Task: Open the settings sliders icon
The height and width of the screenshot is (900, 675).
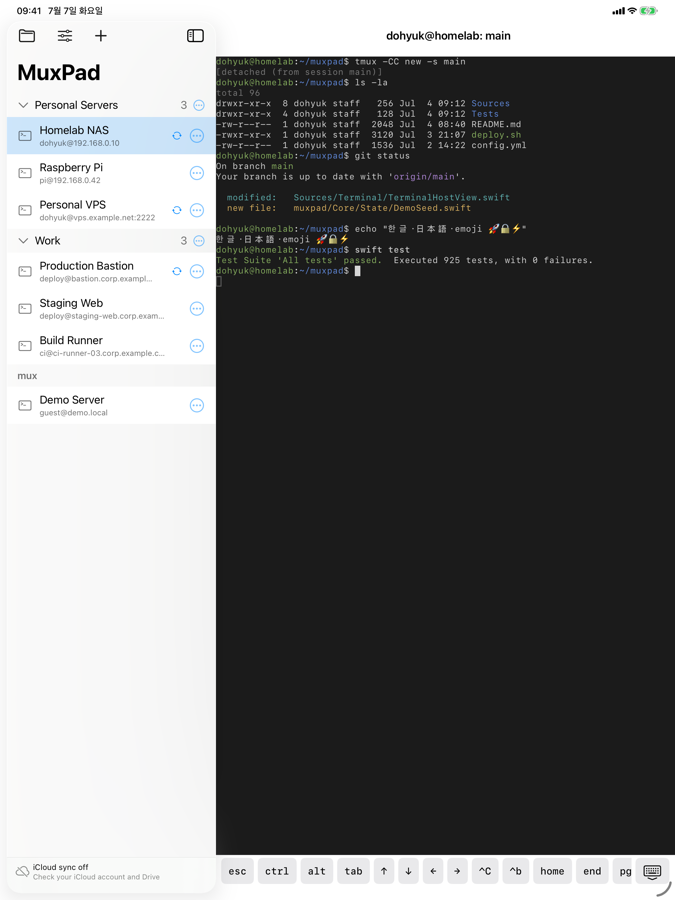Action: point(65,36)
